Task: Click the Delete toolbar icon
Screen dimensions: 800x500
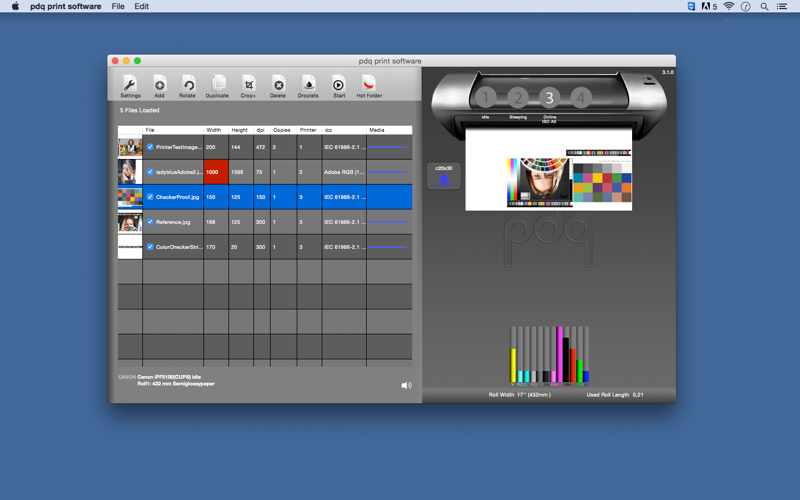Action: click(278, 86)
